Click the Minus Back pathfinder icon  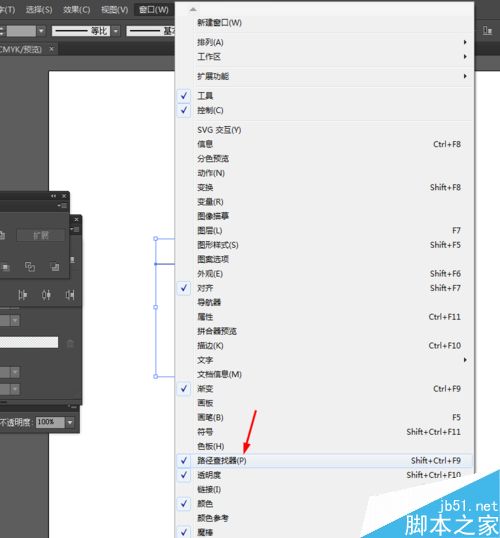[55, 267]
